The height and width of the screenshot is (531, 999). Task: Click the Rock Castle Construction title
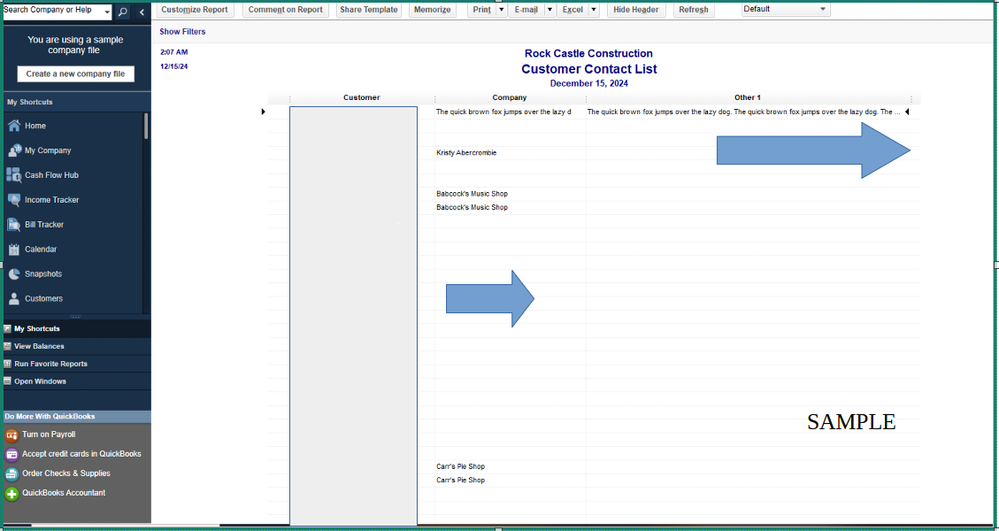click(589, 54)
